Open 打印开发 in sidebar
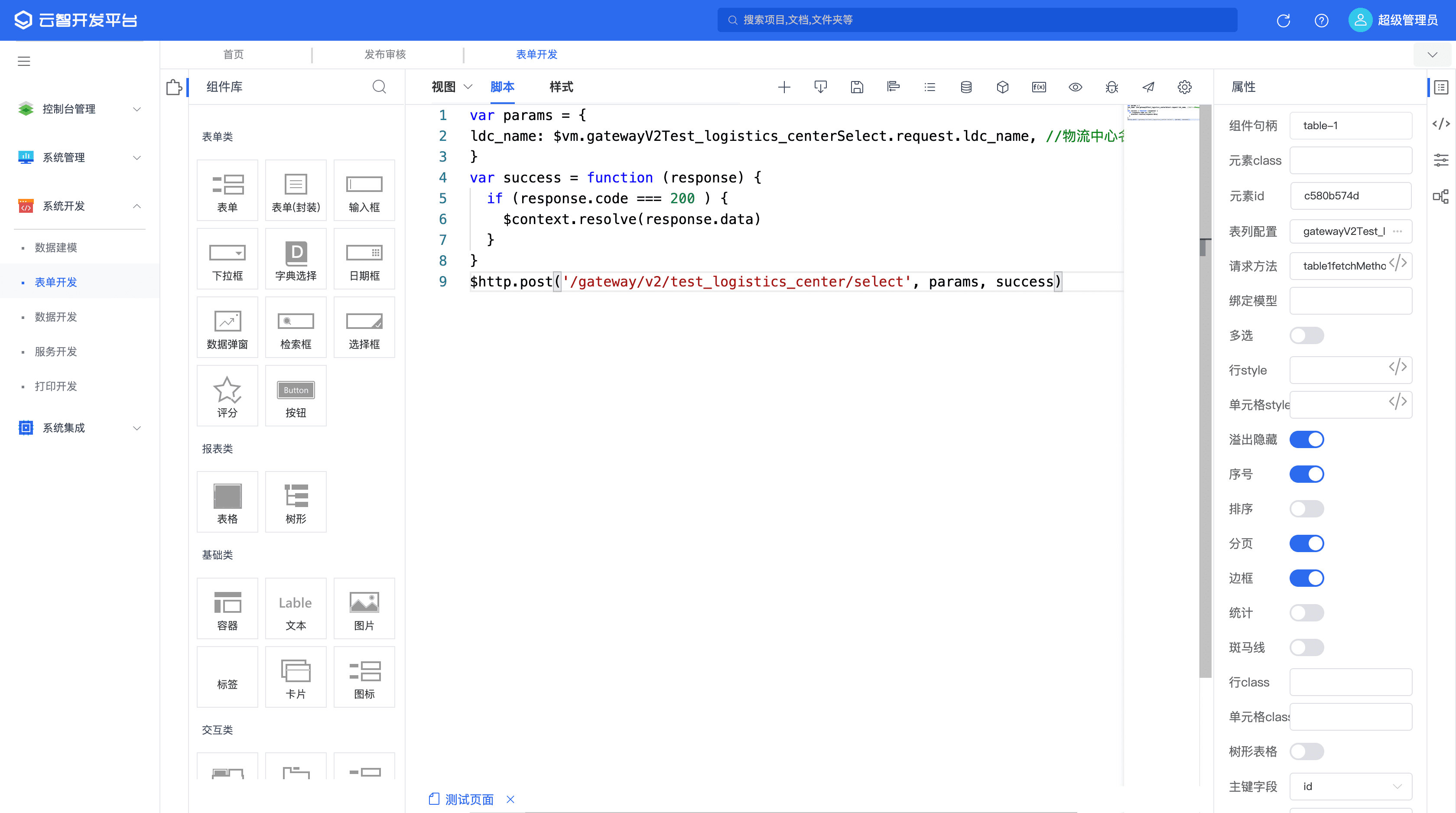The image size is (1456, 813). (x=56, y=386)
